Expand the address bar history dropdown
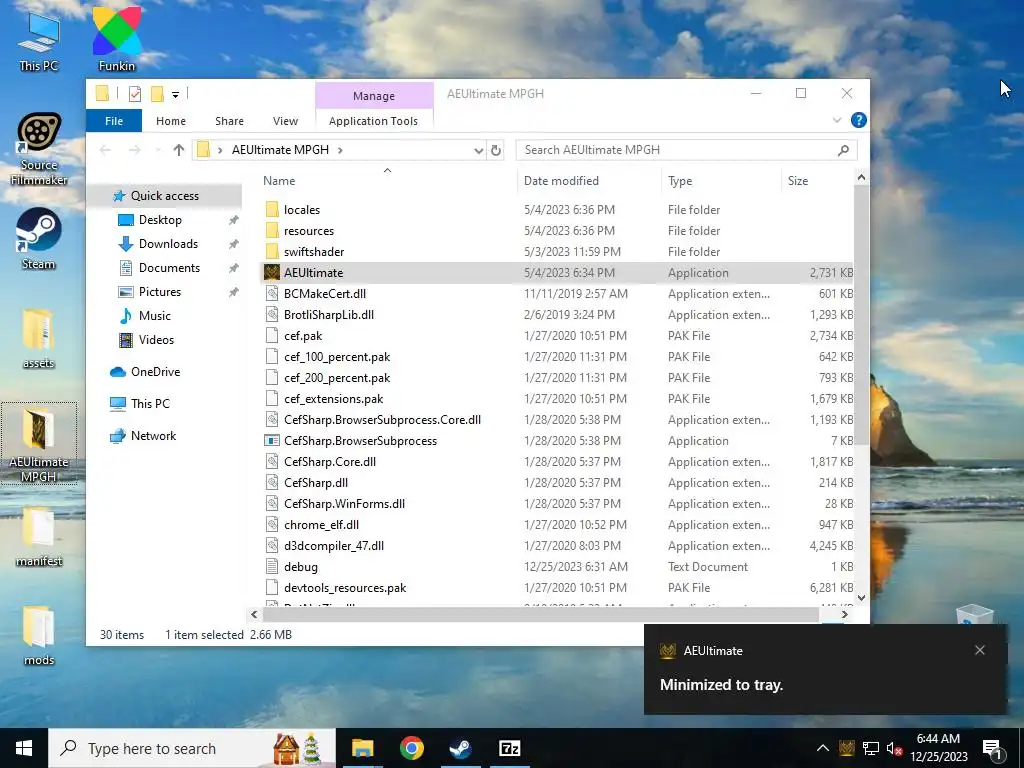The image size is (1024, 768). (x=478, y=150)
